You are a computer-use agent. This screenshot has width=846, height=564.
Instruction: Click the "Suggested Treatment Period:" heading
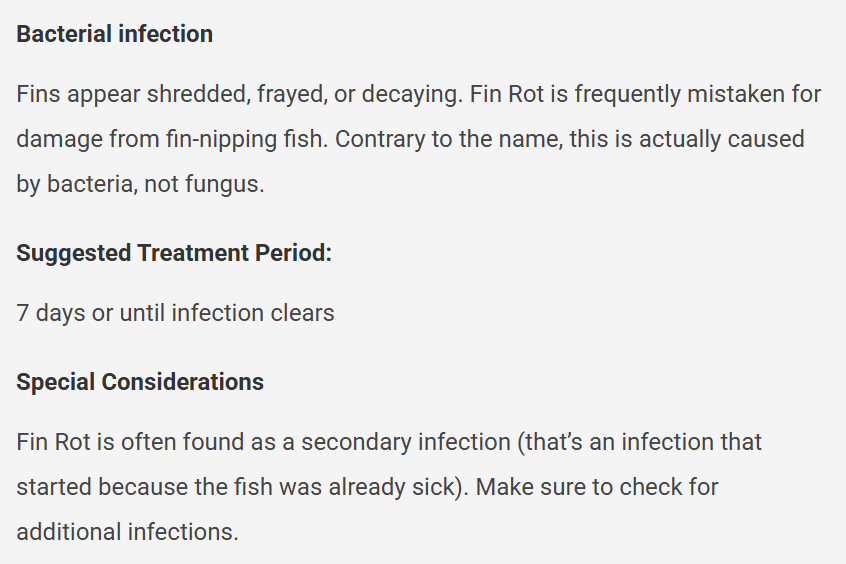coord(174,253)
